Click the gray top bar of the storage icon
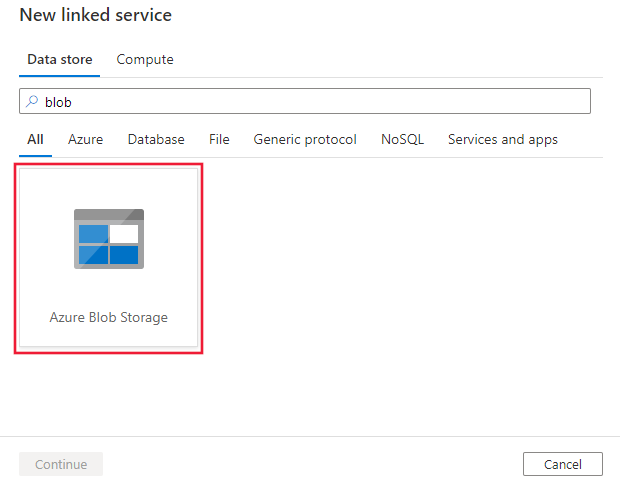The height and width of the screenshot is (485, 620). pos(109,215)
